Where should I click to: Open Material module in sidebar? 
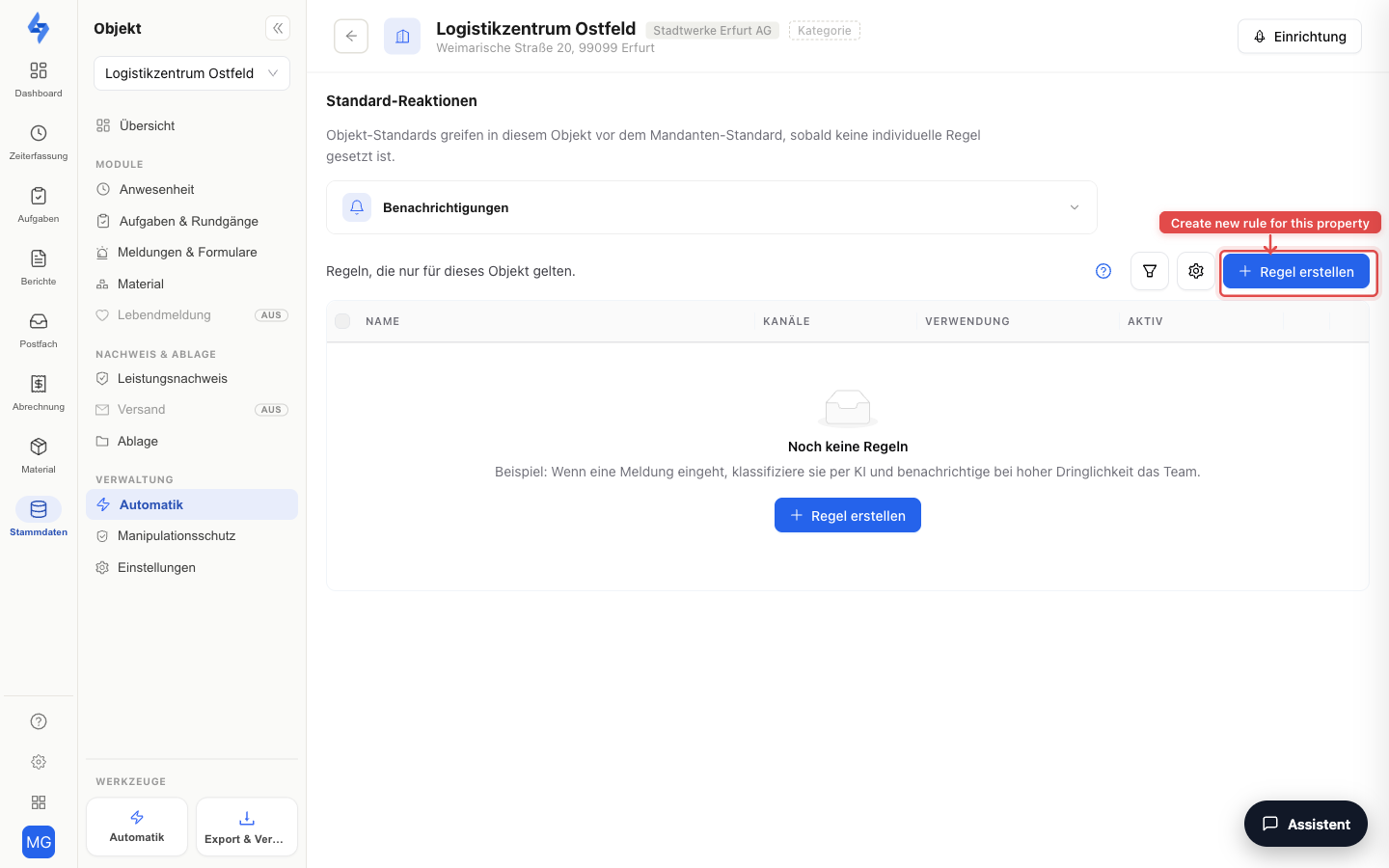tap(192, 284)
